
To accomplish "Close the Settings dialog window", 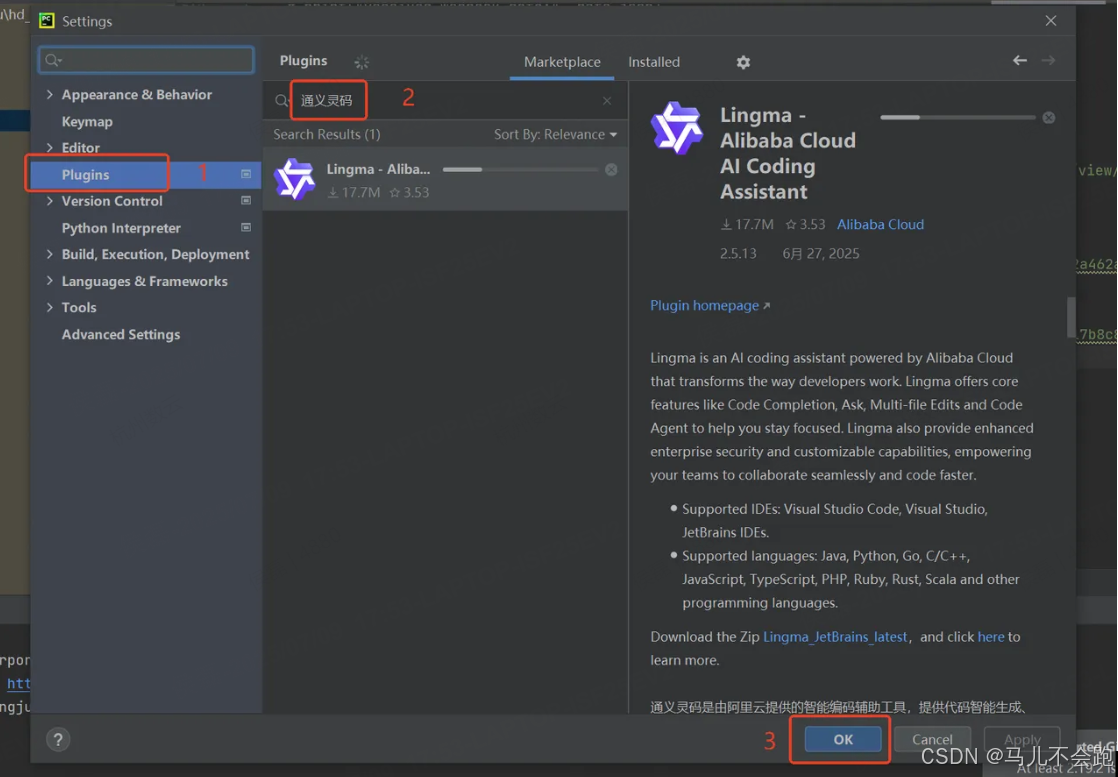I will point(1051,21).
